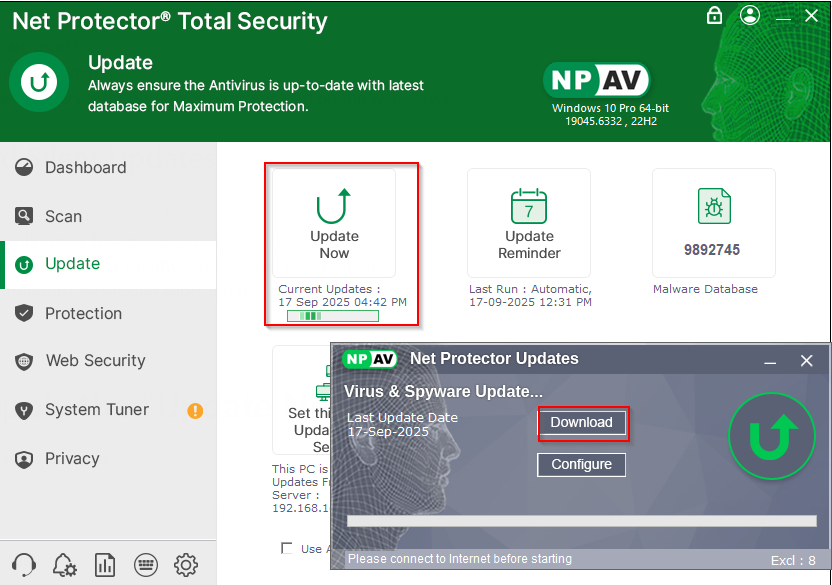
Task: Click the update download progress bar
Action: pos(581,521)
